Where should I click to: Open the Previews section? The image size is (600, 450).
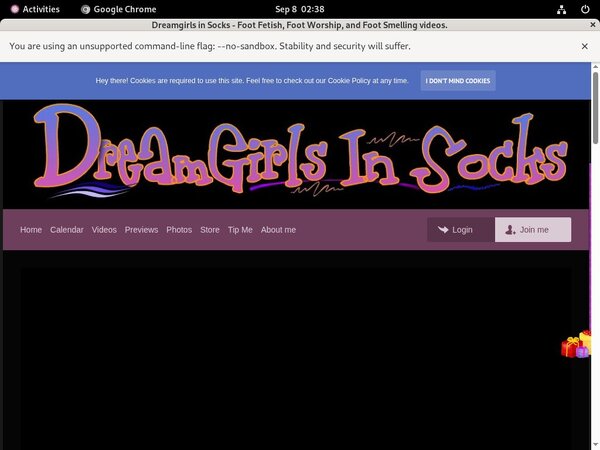point(141,230)
